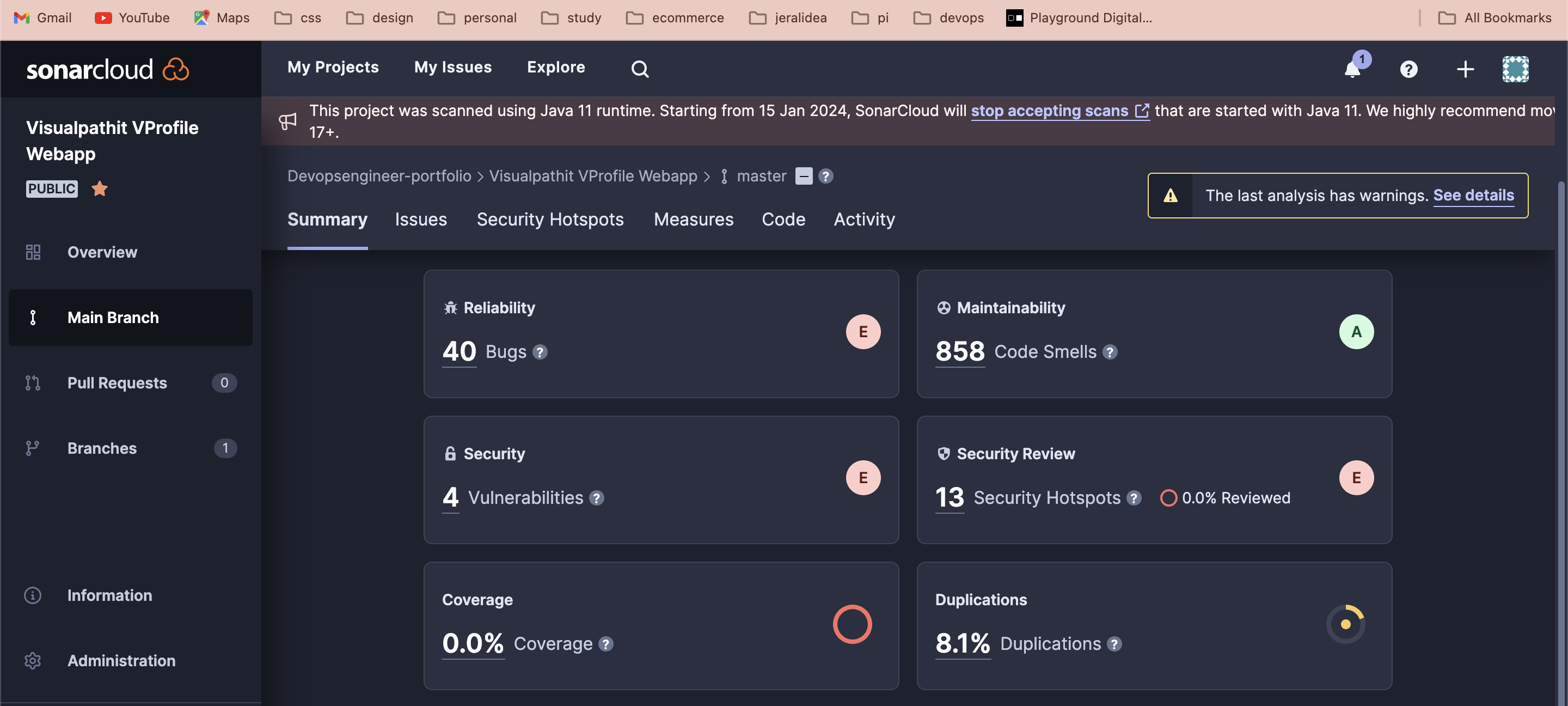
Task: Switch to the Security Hotspots tab
Action: [550, 220]
